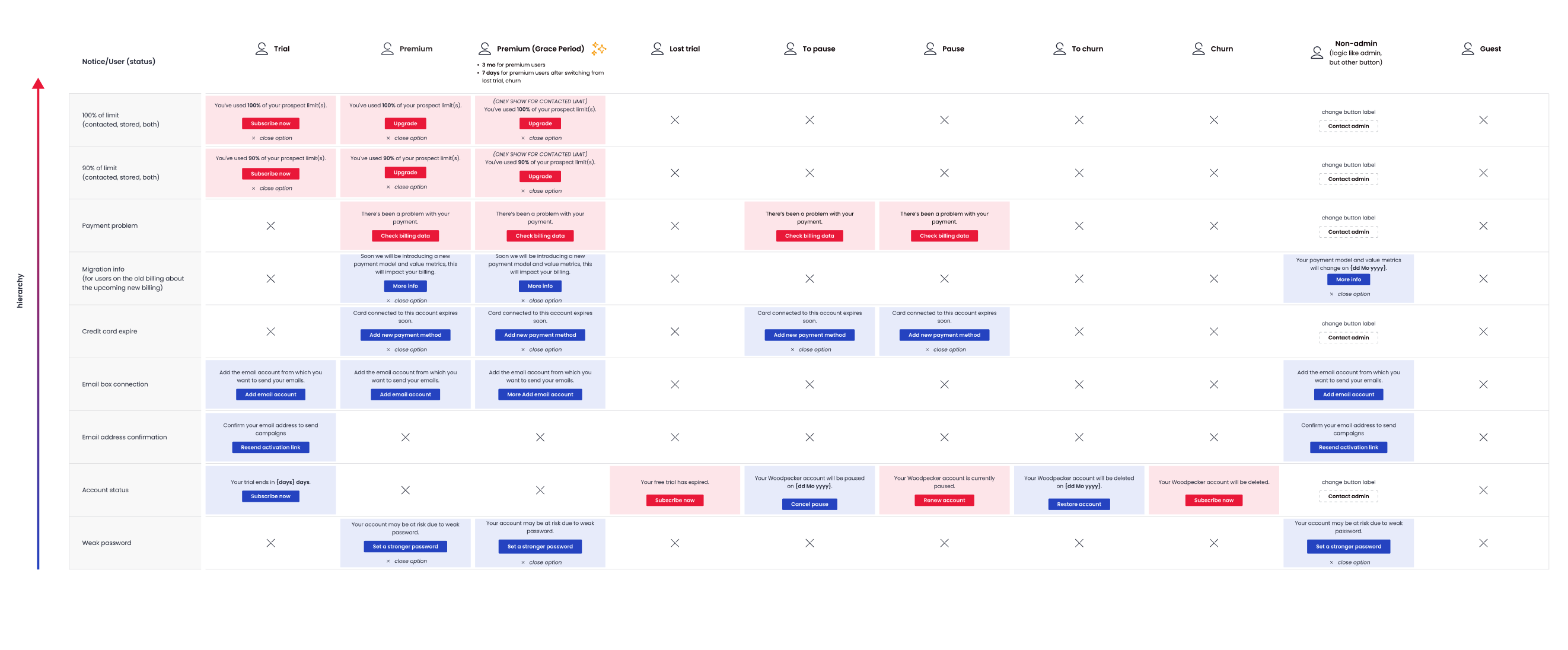Click the Premium user icon
The width and height of the screenshot is (1568, 650).
click(387, 49)
